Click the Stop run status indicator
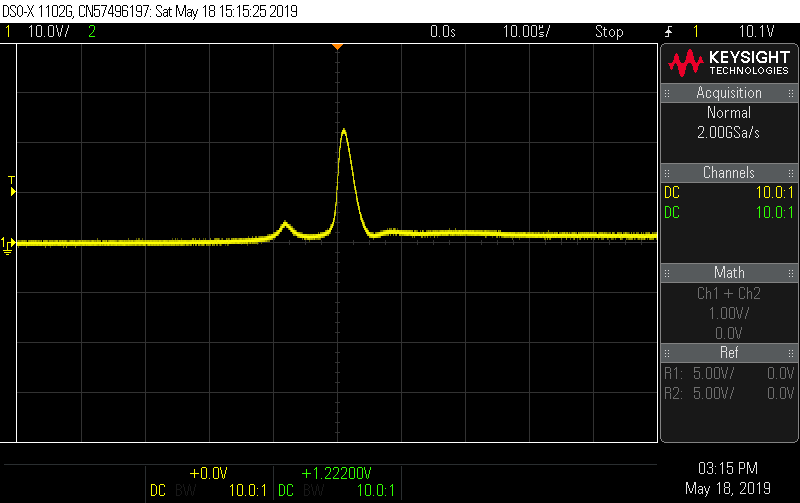800x503 pixels. point(609,32)
